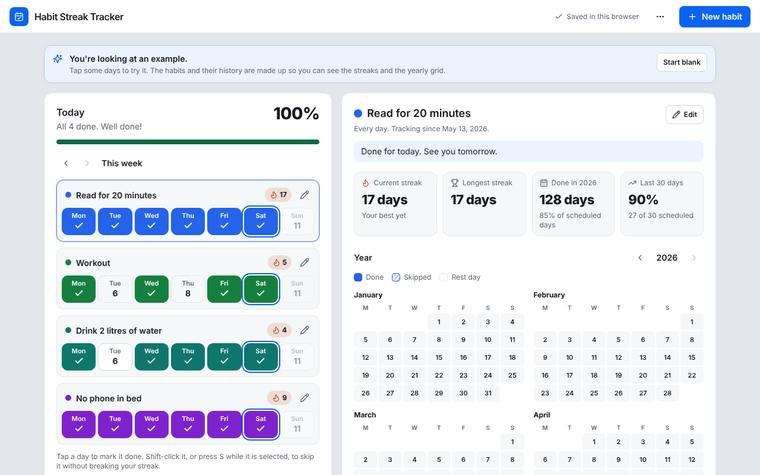Click the 17 streak flame badge for Read
760x475 pixels.
coord(278,195)
